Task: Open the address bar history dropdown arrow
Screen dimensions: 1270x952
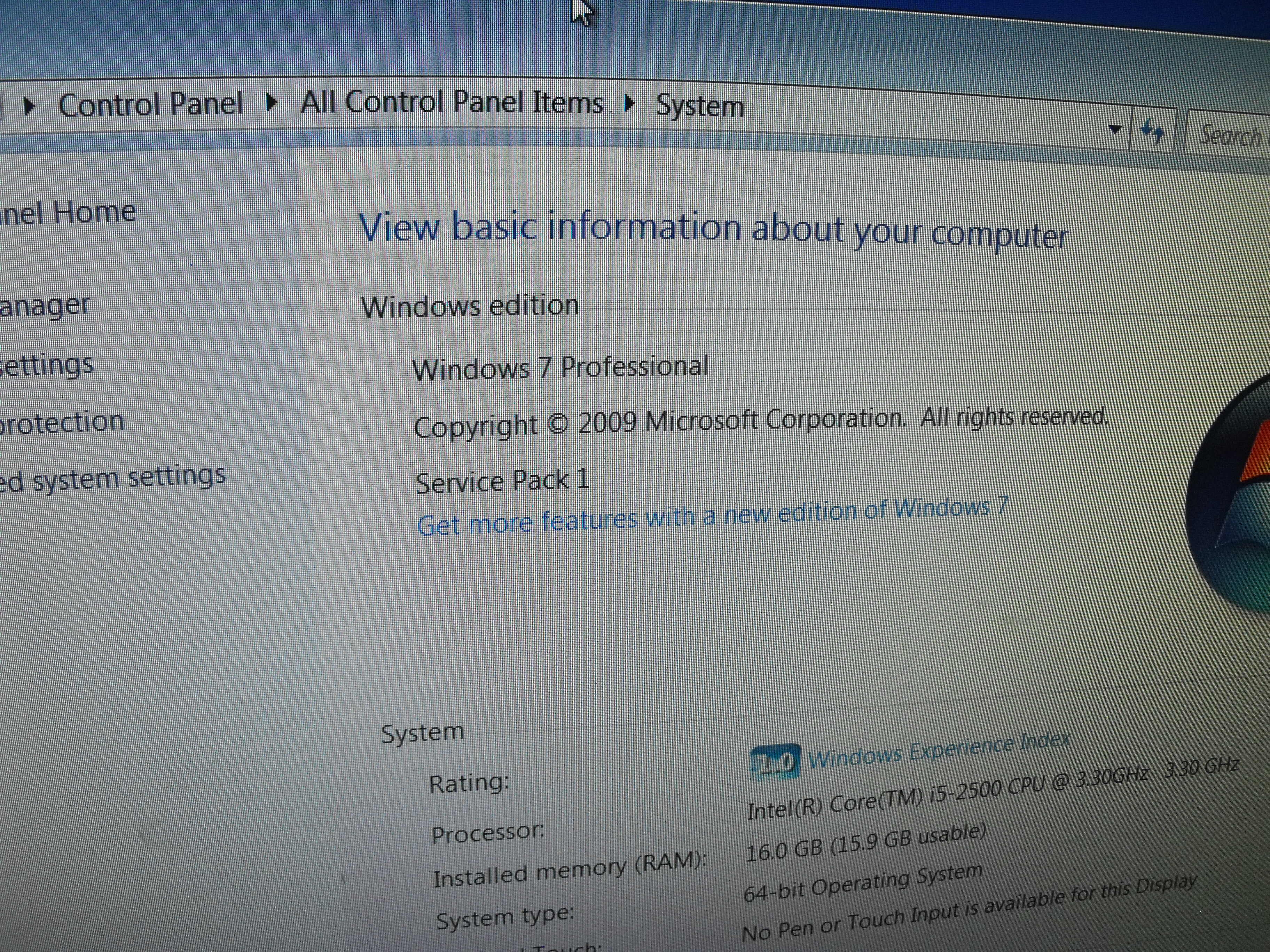Action: pyautogui.click(x=1115, y=130)
